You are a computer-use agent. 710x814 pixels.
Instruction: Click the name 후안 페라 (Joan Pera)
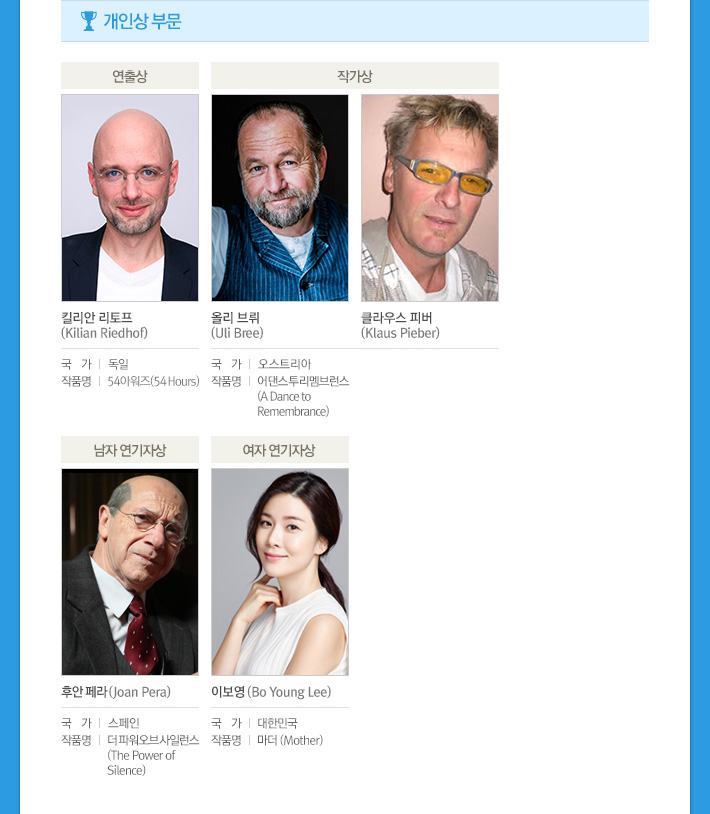click(116, 691)
